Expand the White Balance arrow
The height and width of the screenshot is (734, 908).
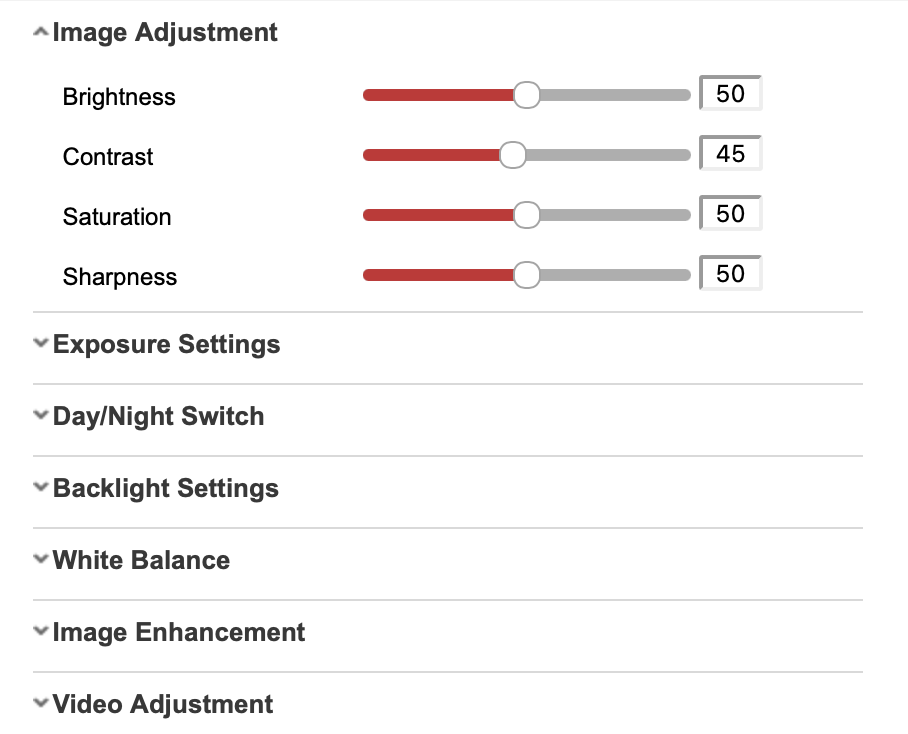(40, 560)
